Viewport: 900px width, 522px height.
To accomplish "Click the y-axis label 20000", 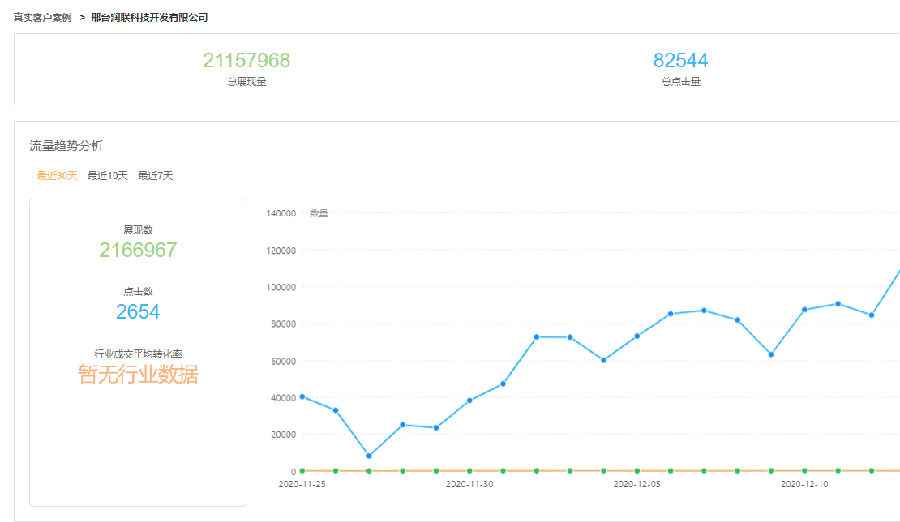I will (284, 434).
